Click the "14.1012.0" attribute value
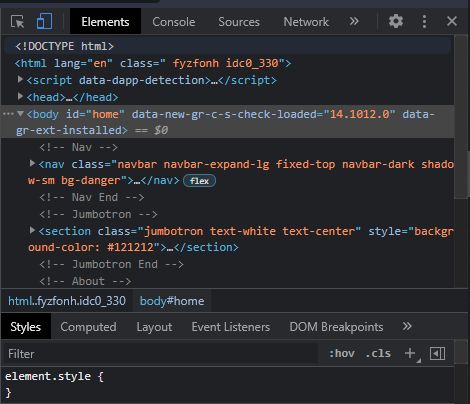The height and width of the screenshot is (404, 470). point(359,114)
